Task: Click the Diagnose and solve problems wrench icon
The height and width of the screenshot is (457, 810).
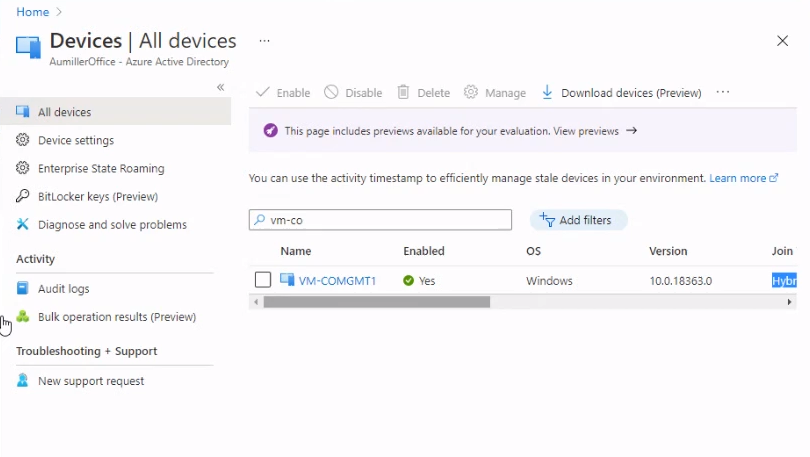Action: (23, 224)
